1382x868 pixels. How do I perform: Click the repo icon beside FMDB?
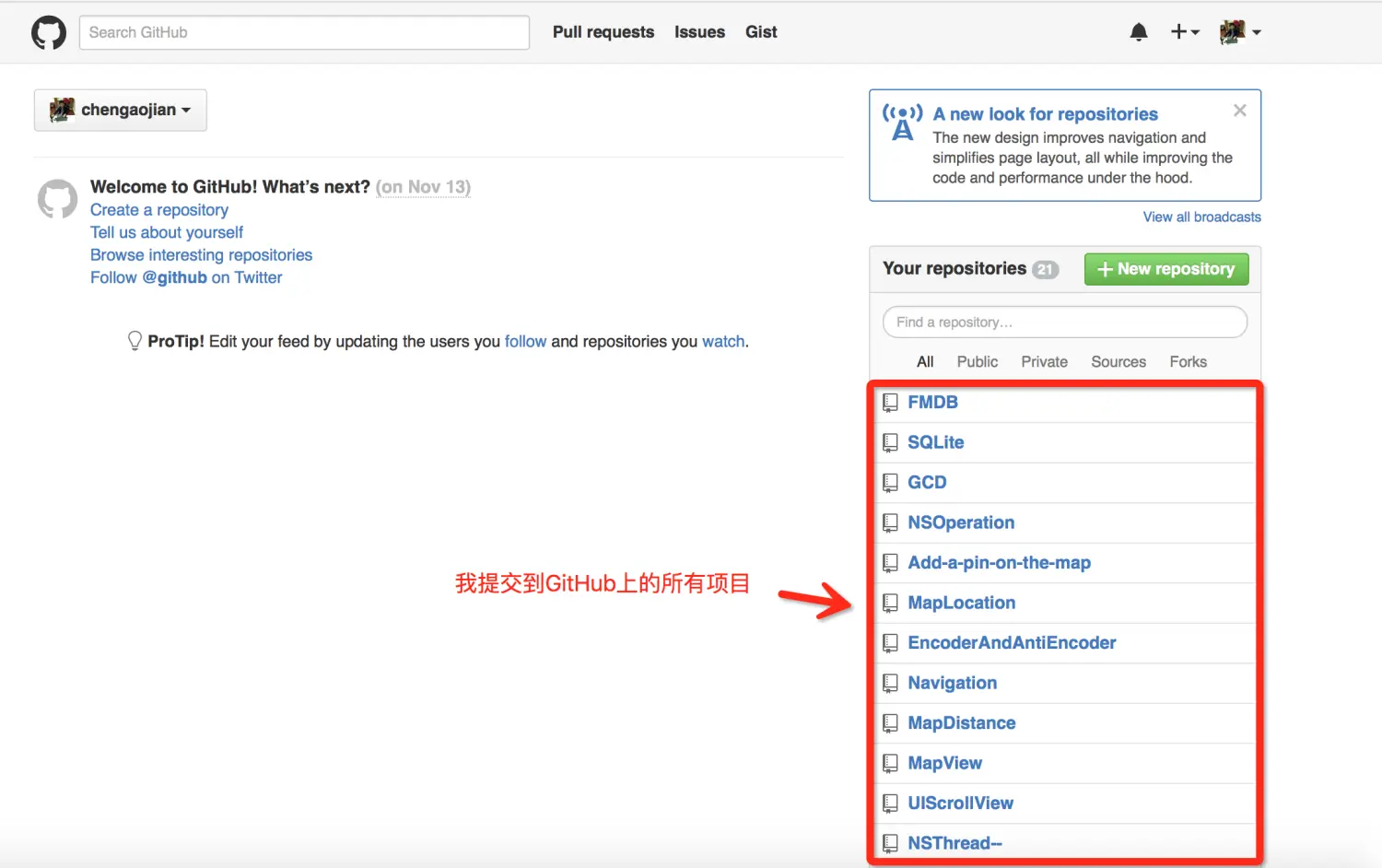(x=890, y=403)
